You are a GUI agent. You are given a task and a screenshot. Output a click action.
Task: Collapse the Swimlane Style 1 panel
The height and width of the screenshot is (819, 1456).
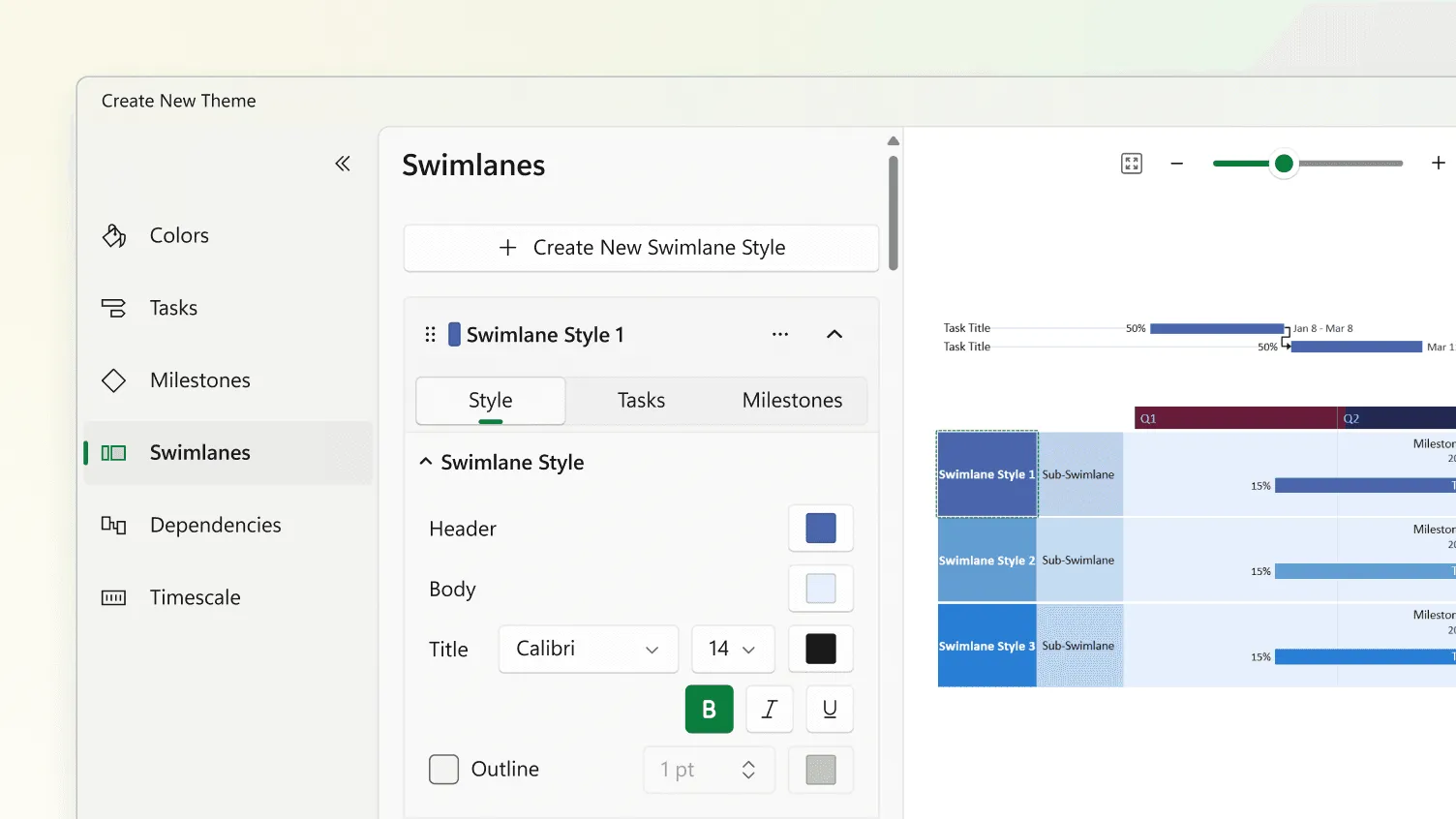(834, 334)
